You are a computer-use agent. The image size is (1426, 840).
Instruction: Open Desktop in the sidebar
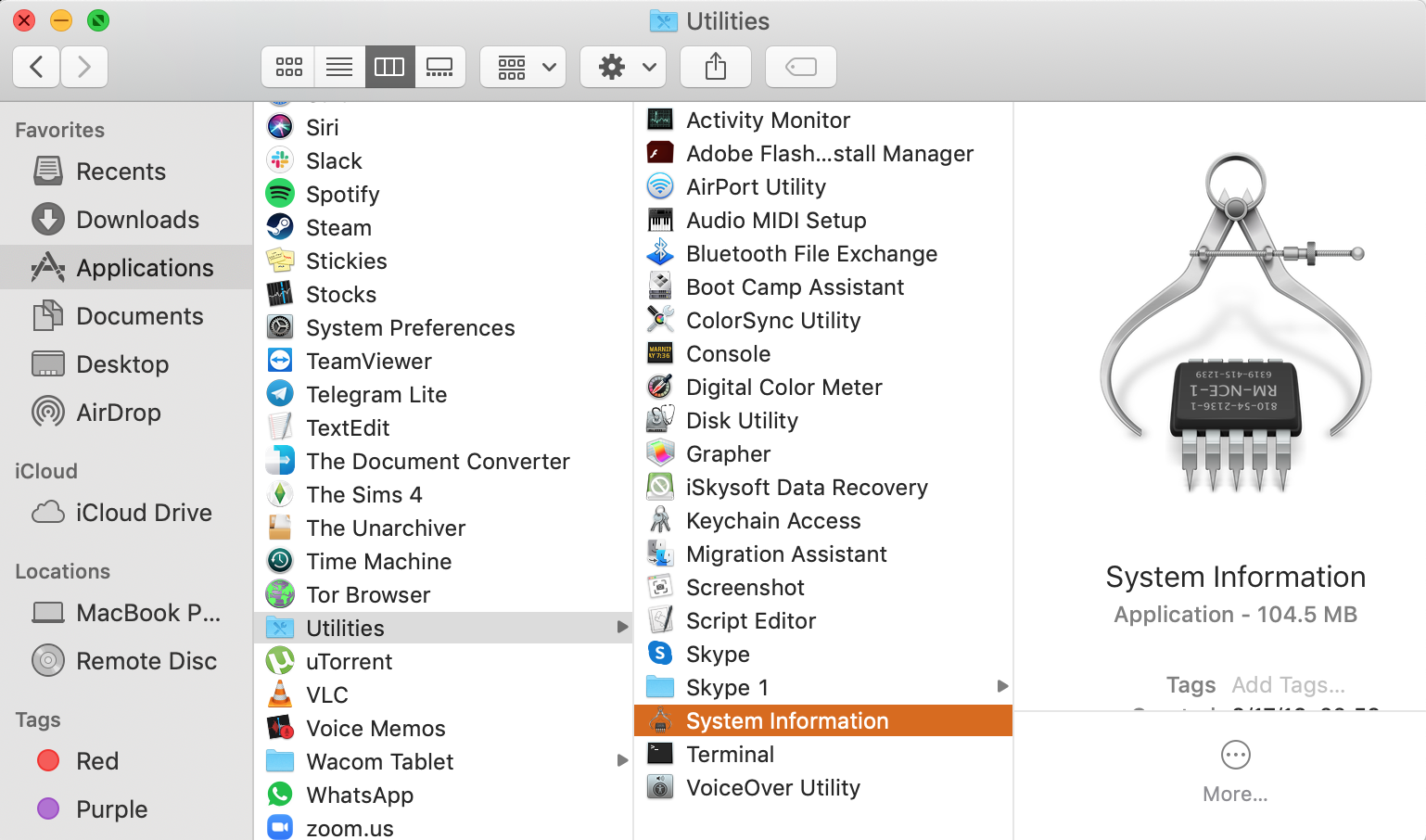pos(126,364)
